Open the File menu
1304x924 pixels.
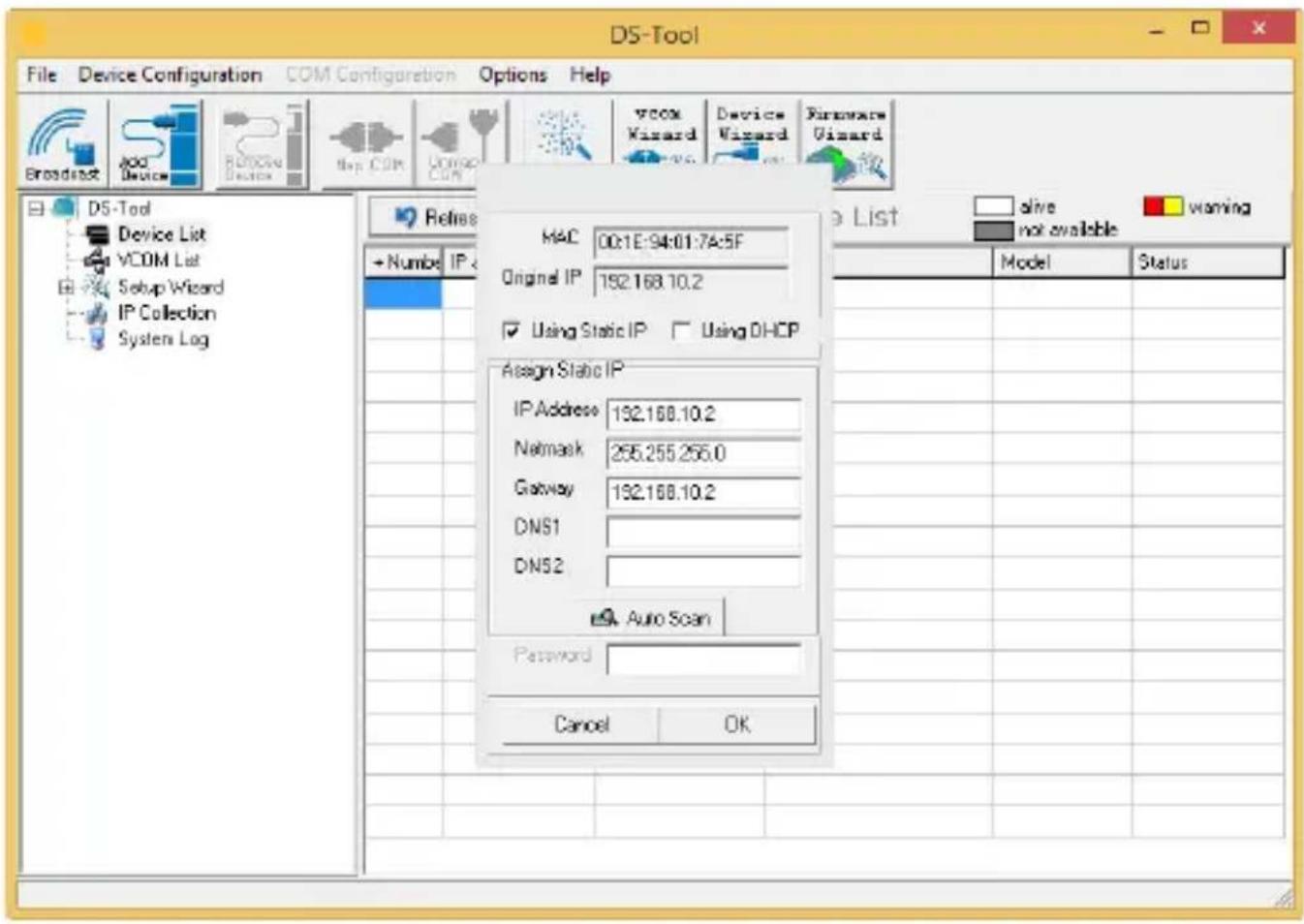coord(42,75)
